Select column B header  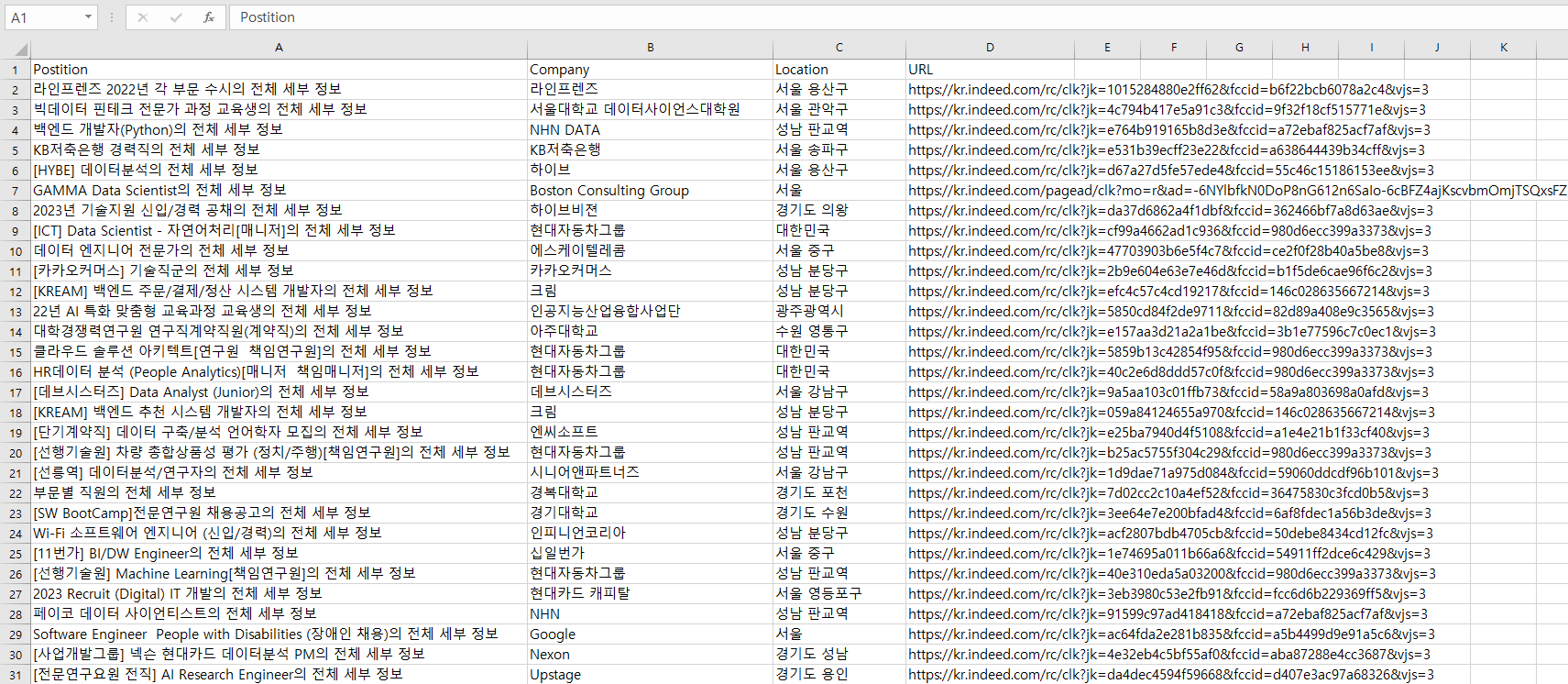tap(650, 49)
